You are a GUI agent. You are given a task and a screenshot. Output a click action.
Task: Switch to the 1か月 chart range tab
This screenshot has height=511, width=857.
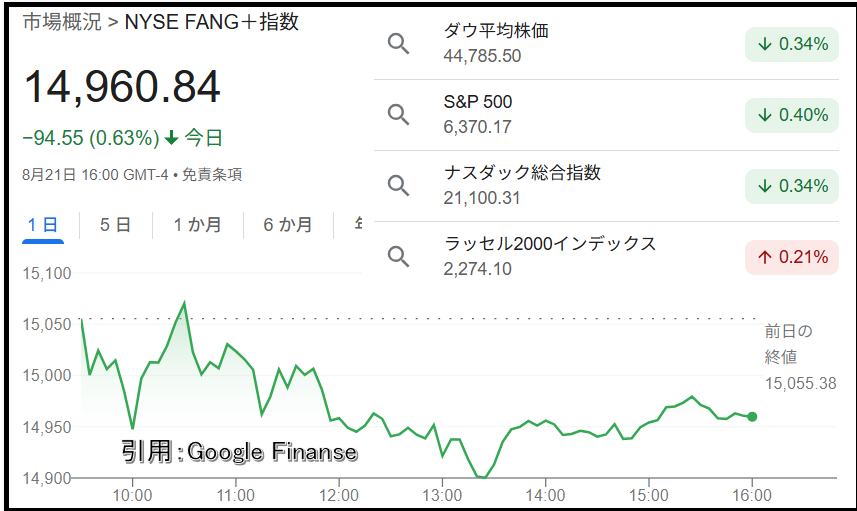(x=197, y=225)
